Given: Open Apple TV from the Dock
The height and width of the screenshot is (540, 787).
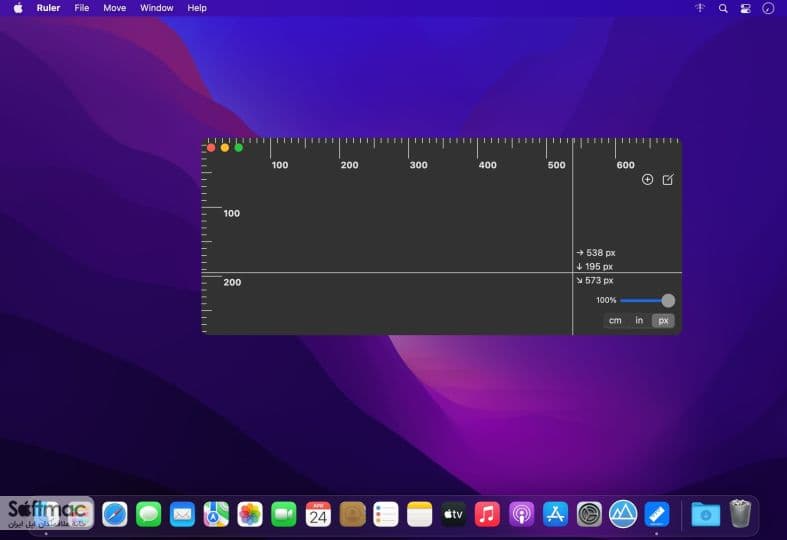Looking at the screenshot, I should pos(453,514).
